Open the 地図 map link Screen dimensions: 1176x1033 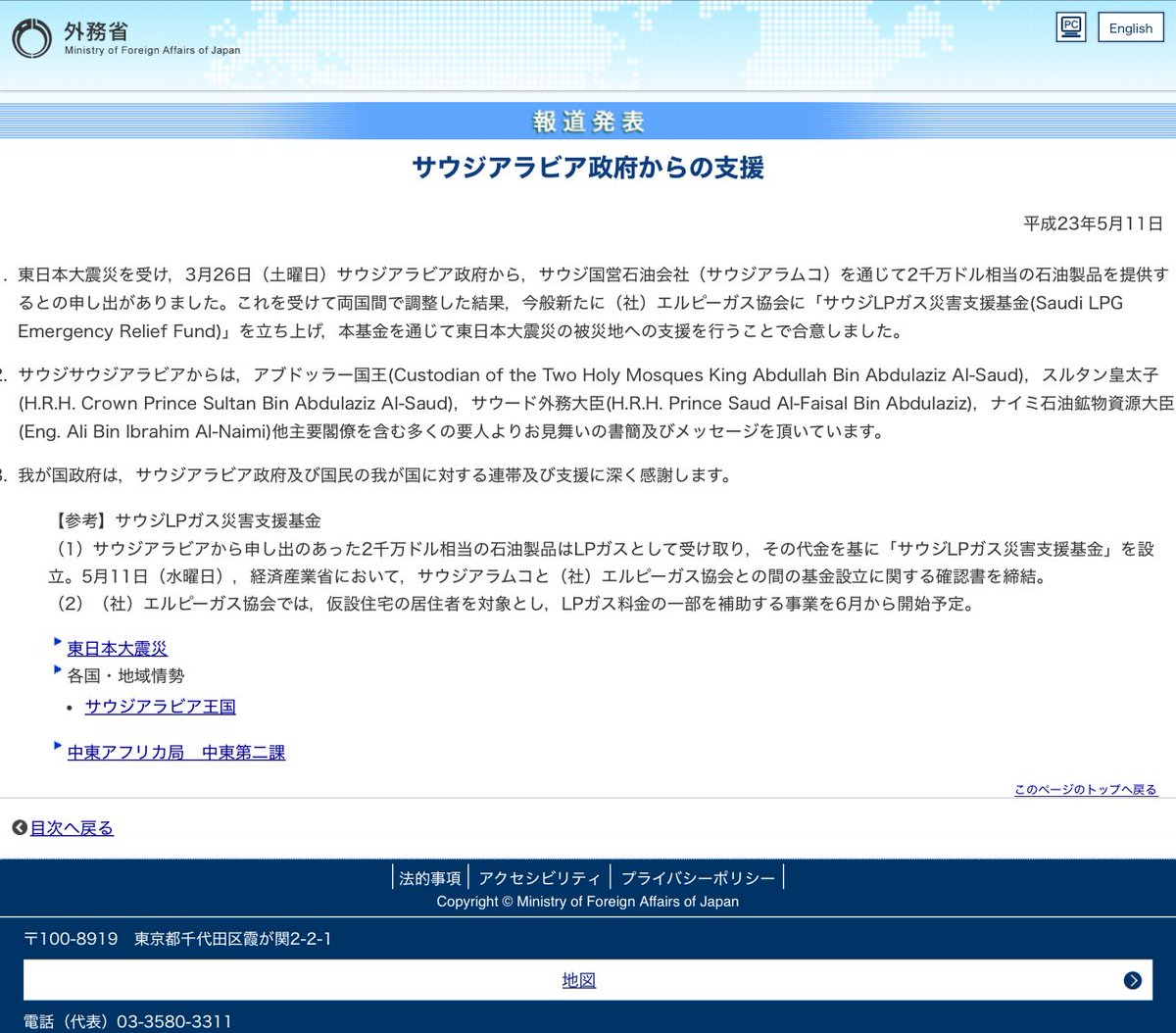tap(579, 980)
